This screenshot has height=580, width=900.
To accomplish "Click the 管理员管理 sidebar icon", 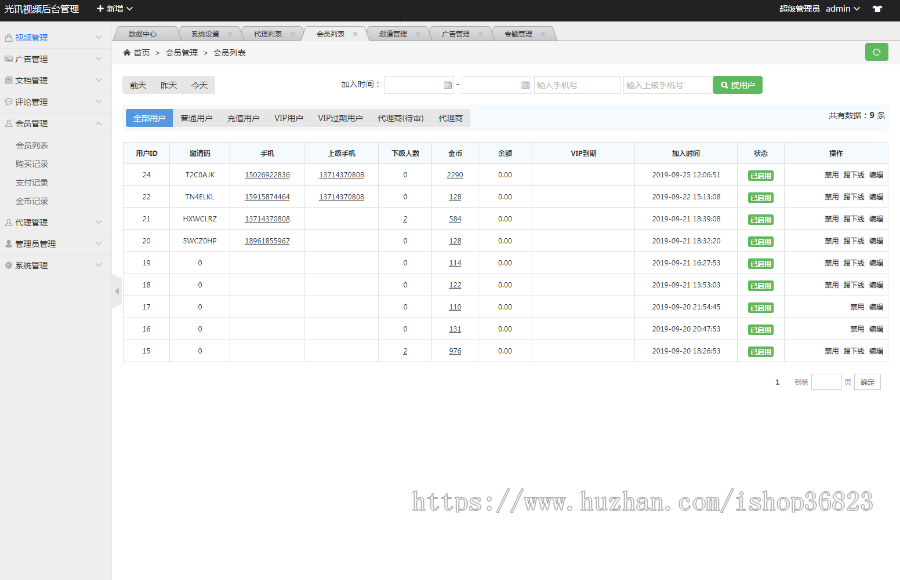I will coord(9,243).
